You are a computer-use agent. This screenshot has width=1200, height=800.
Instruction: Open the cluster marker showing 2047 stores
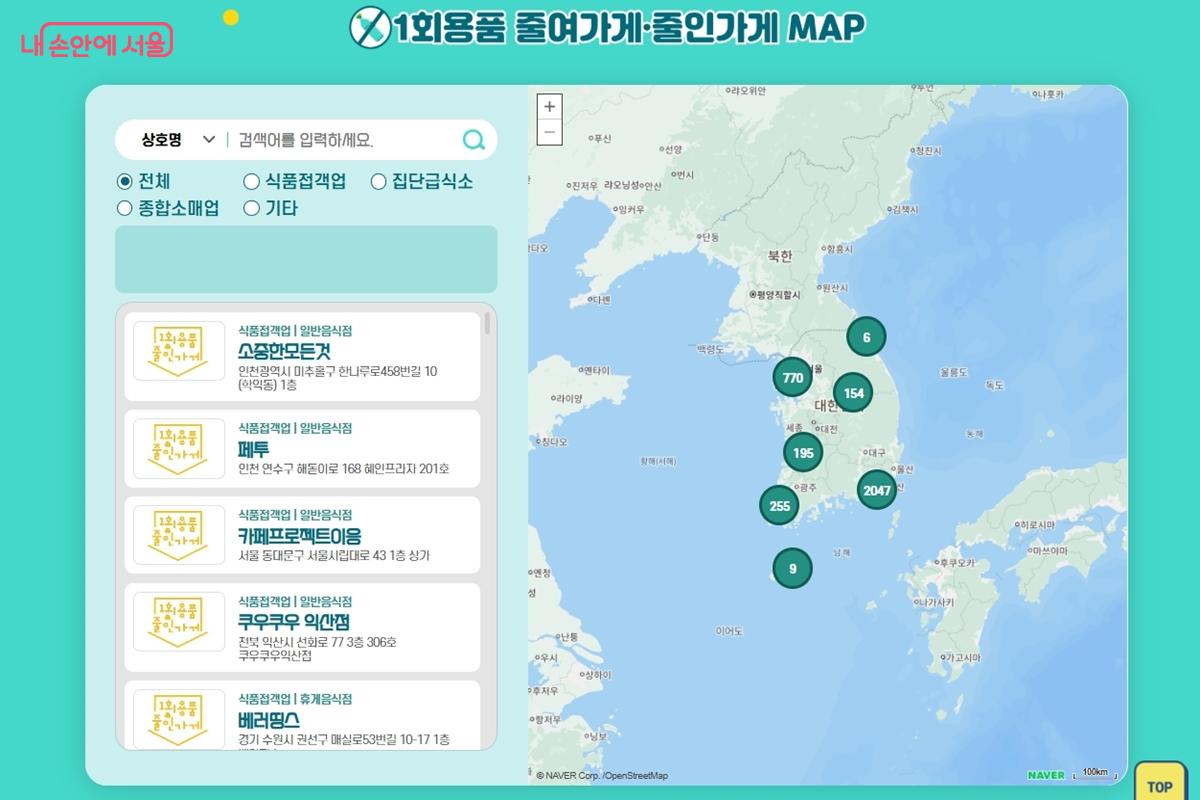pyautogui.click(x=875, y=491)
